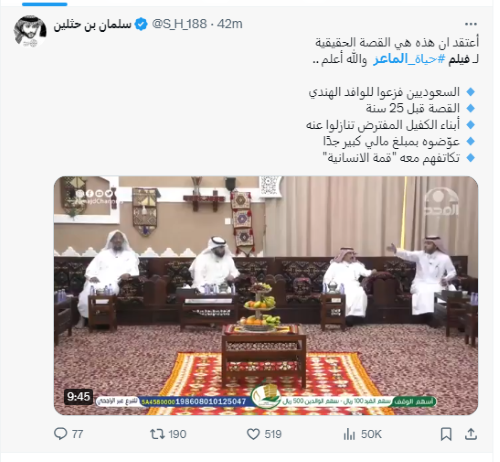Screen dimensions: 500x462
Task: Open the reply icon with 77 comments
Action: pyautogui.click(x=60, y=434)
